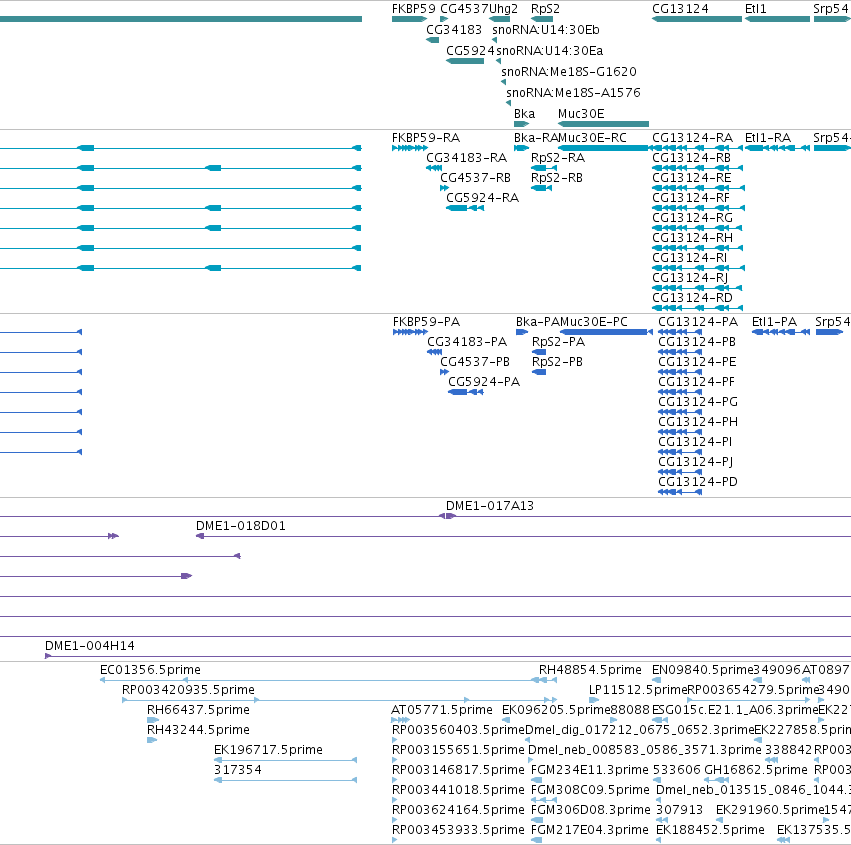Screen dimensions: 851x845
Task: Click snoRNA:Me18S-A1576 label
Action: click(573, 92)
